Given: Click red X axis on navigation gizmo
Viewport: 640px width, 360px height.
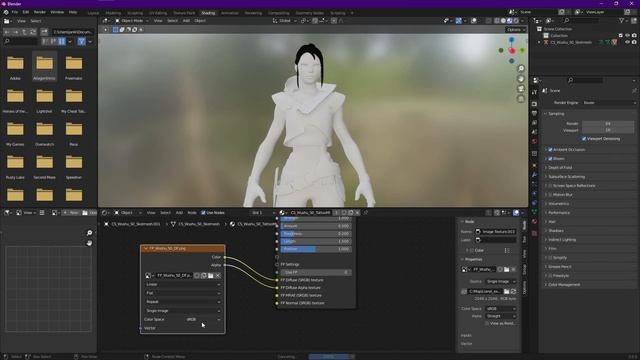Looking at the screenshot, I should click(x=512, y=51).
